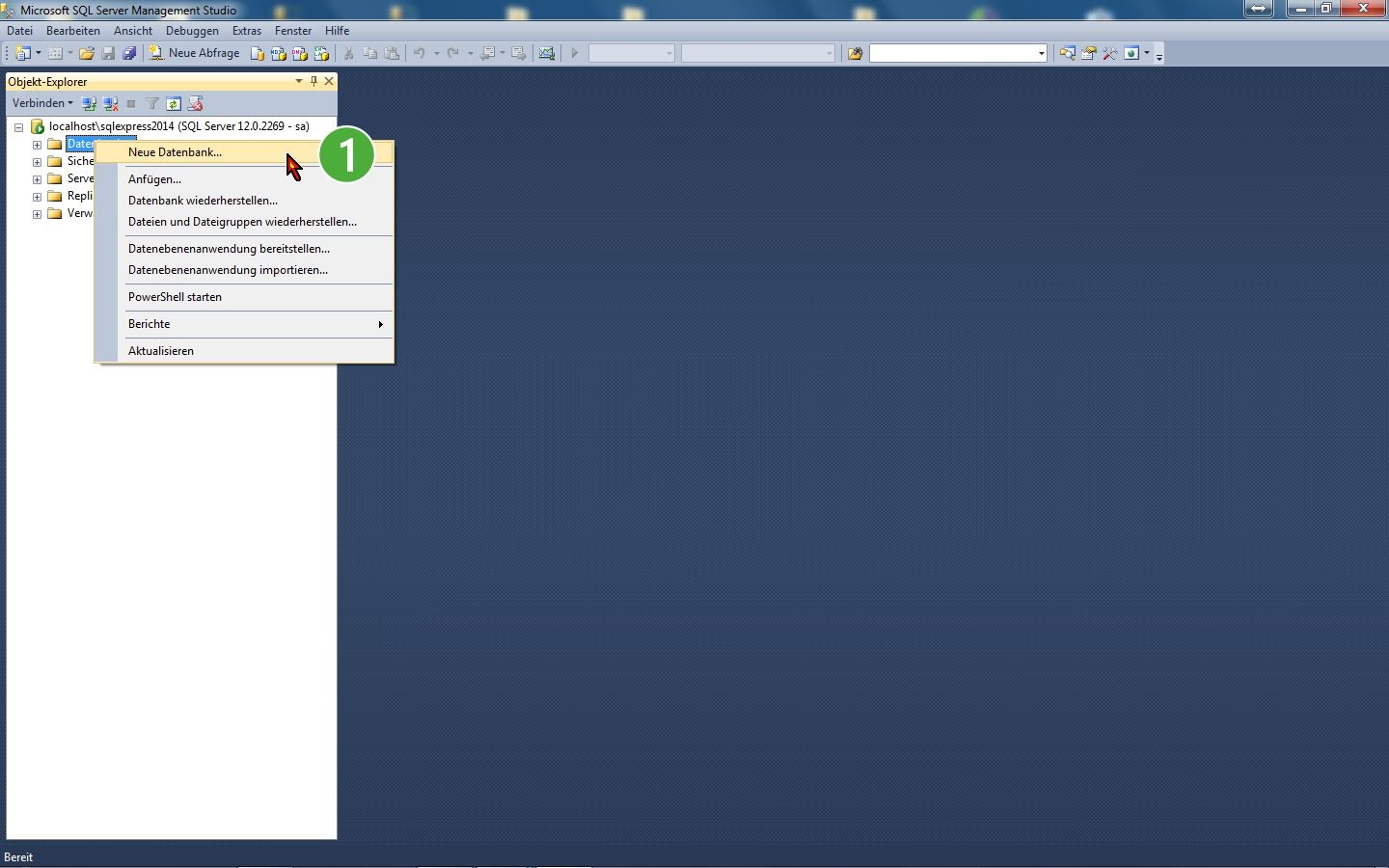Click the delete script icon in Objekt-Explorer
Screen dimensions: 1389x868
pyautogui.click(x=195, y=103)
